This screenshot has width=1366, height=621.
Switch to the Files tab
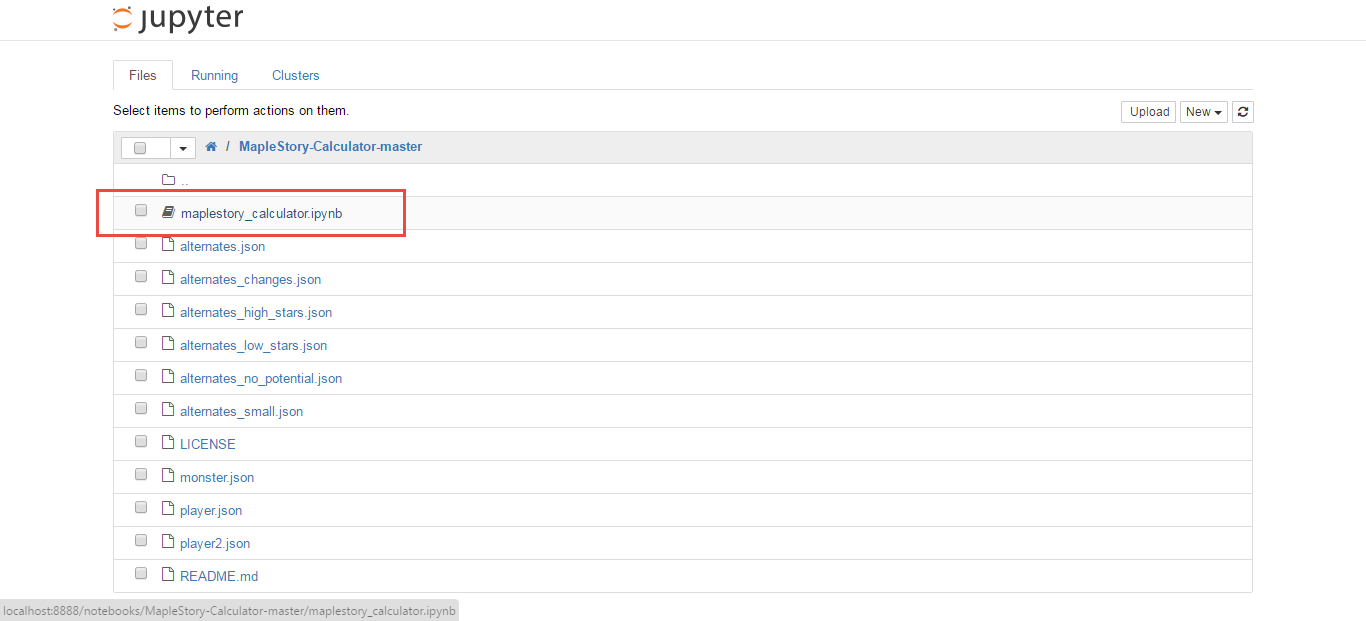(x=143, y=75)
